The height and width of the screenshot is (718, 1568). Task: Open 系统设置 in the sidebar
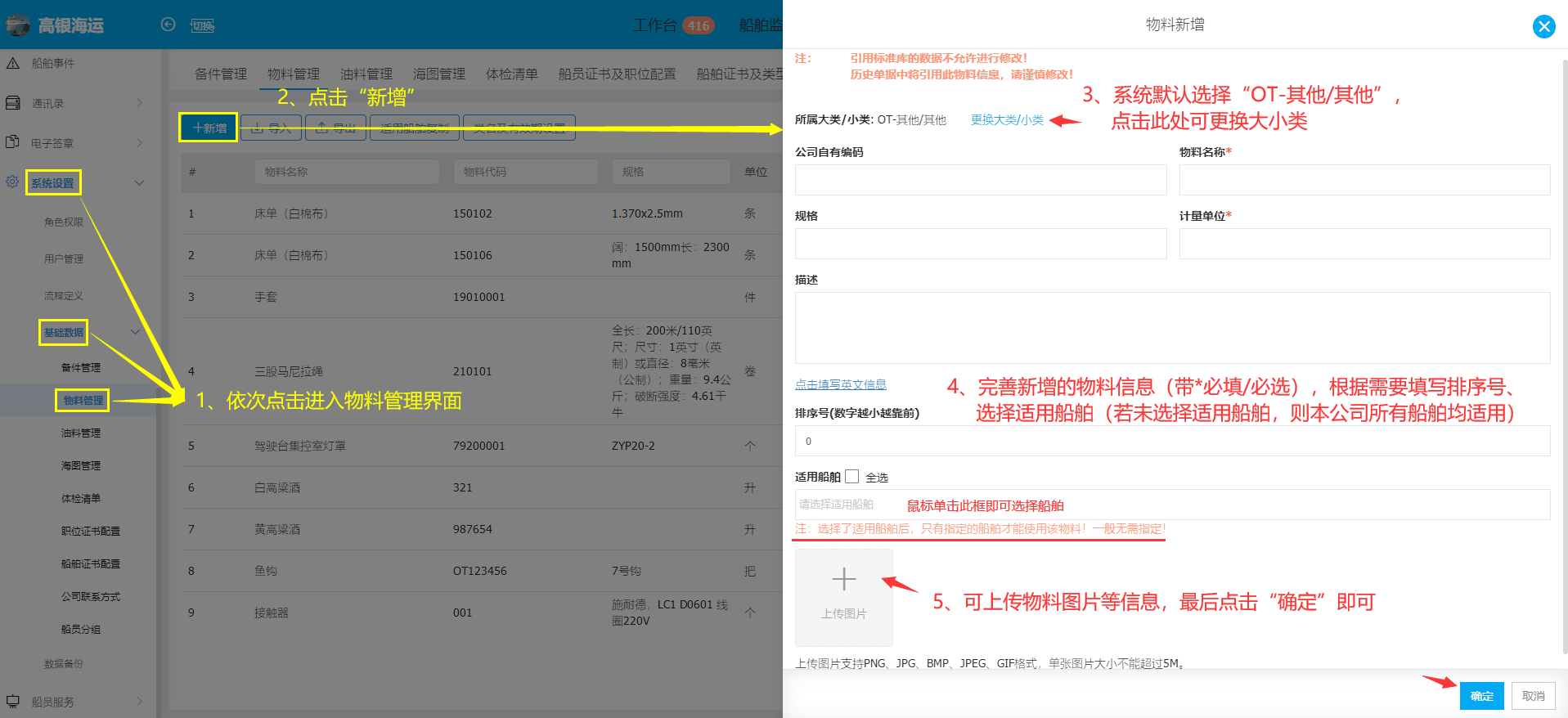(x=52, y=183)
